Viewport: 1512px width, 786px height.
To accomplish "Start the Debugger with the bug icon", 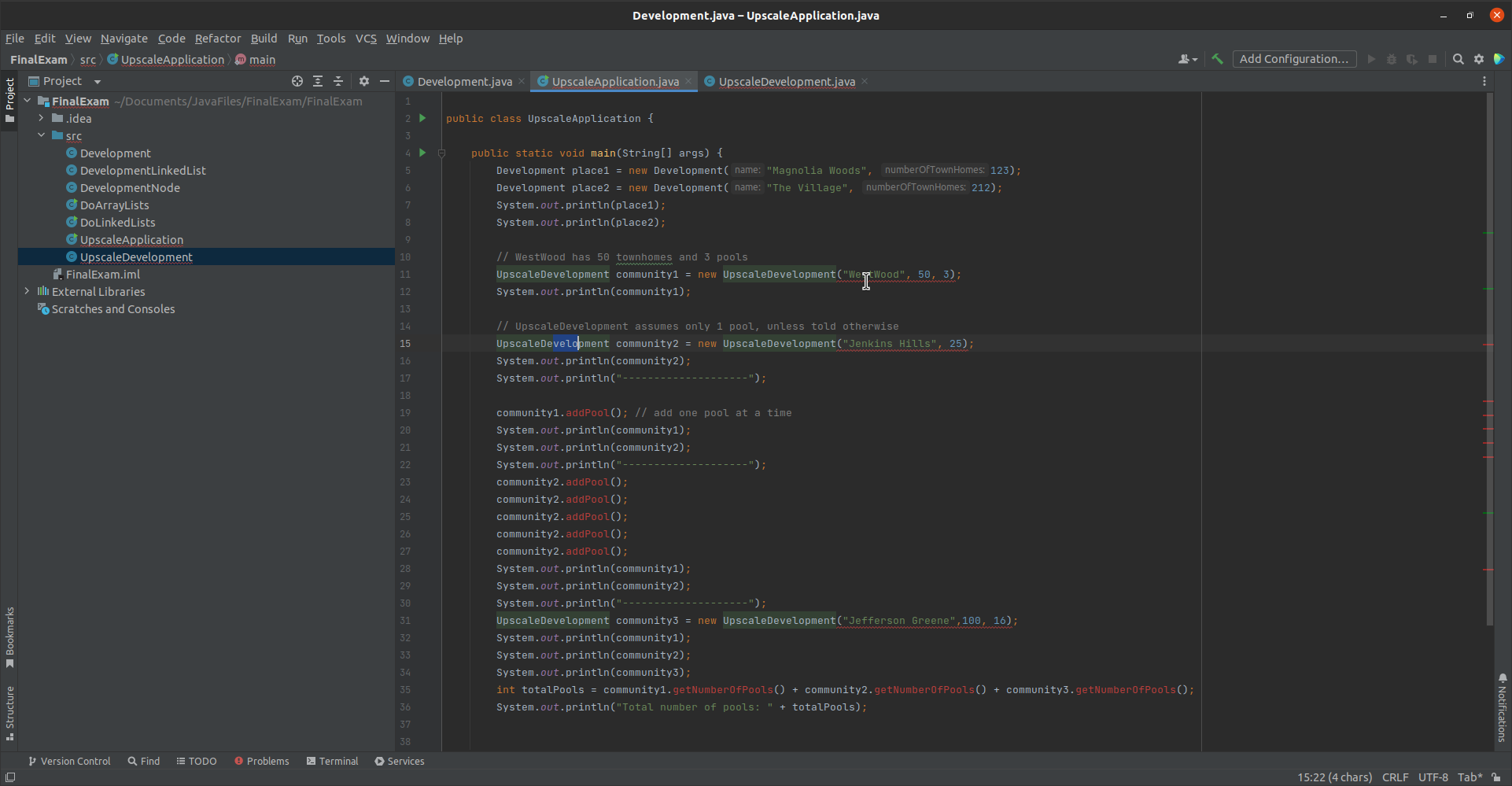I will coord(1392,59).
